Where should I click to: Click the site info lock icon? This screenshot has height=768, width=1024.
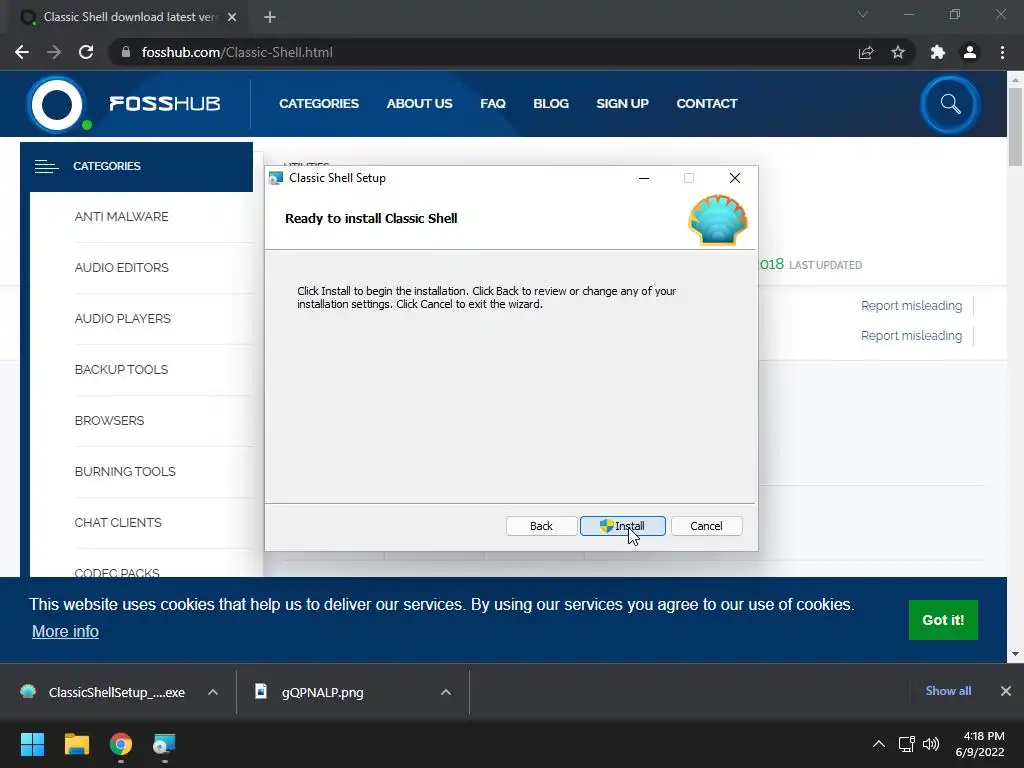[126, 52]
